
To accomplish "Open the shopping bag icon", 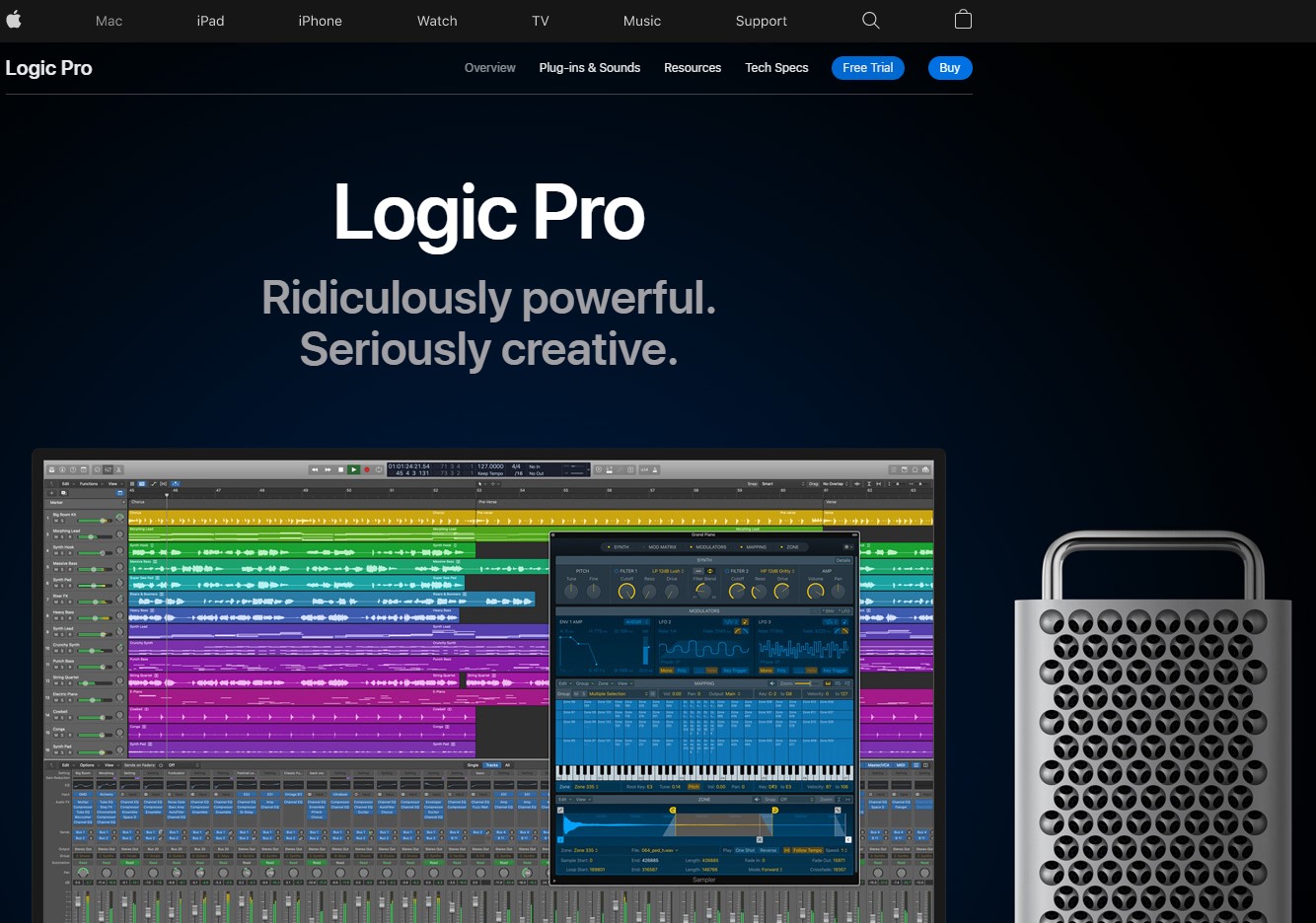I will coord(964,20).
